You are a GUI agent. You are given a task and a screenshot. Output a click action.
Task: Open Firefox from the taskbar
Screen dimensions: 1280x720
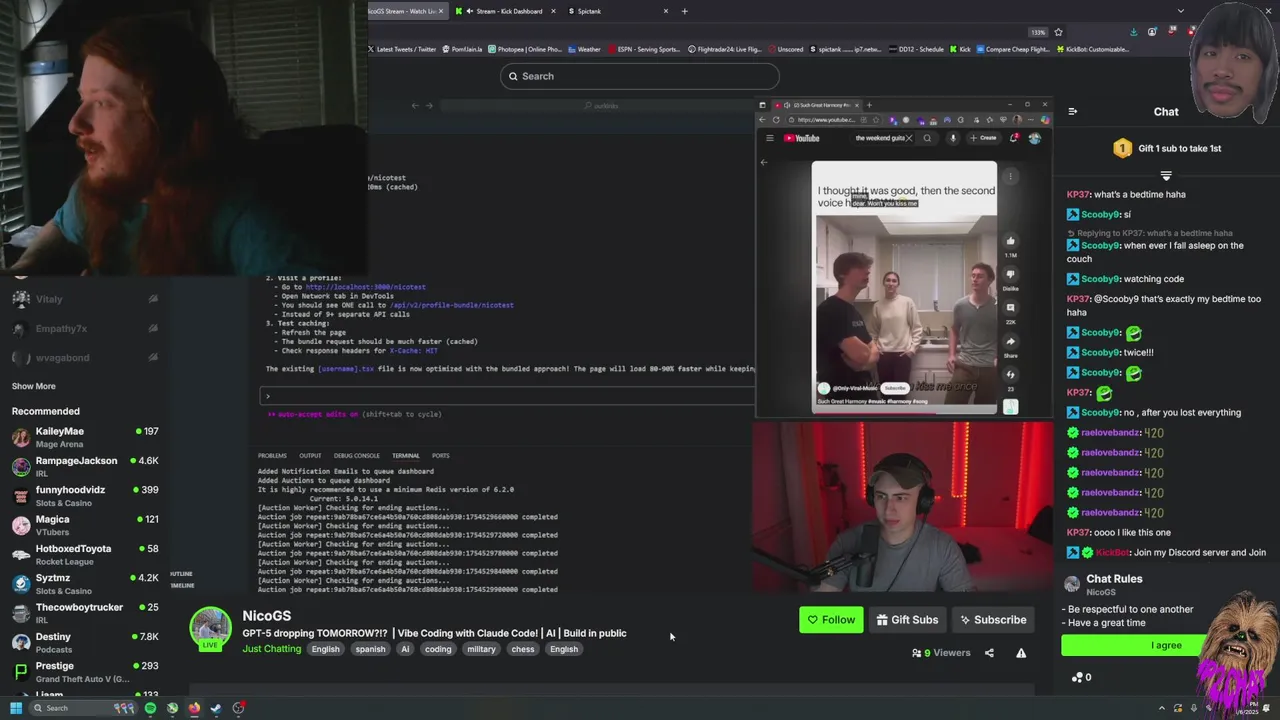[194, 708]
